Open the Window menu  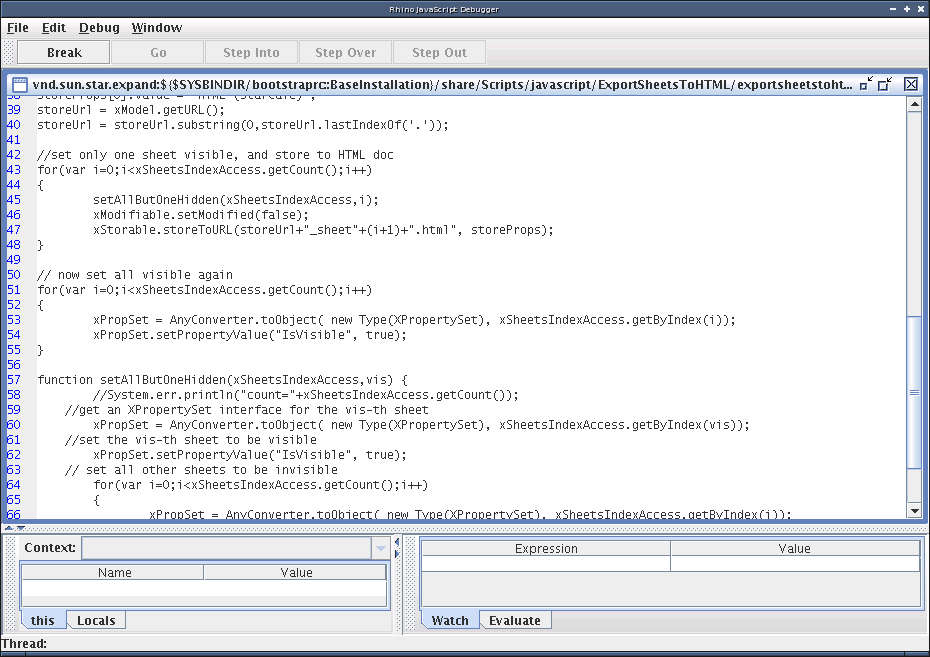[x=157, y=28]
